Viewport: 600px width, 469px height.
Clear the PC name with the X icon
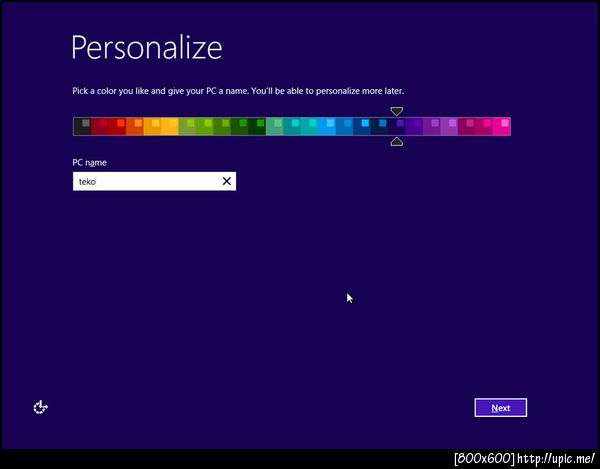pos(227,181)
